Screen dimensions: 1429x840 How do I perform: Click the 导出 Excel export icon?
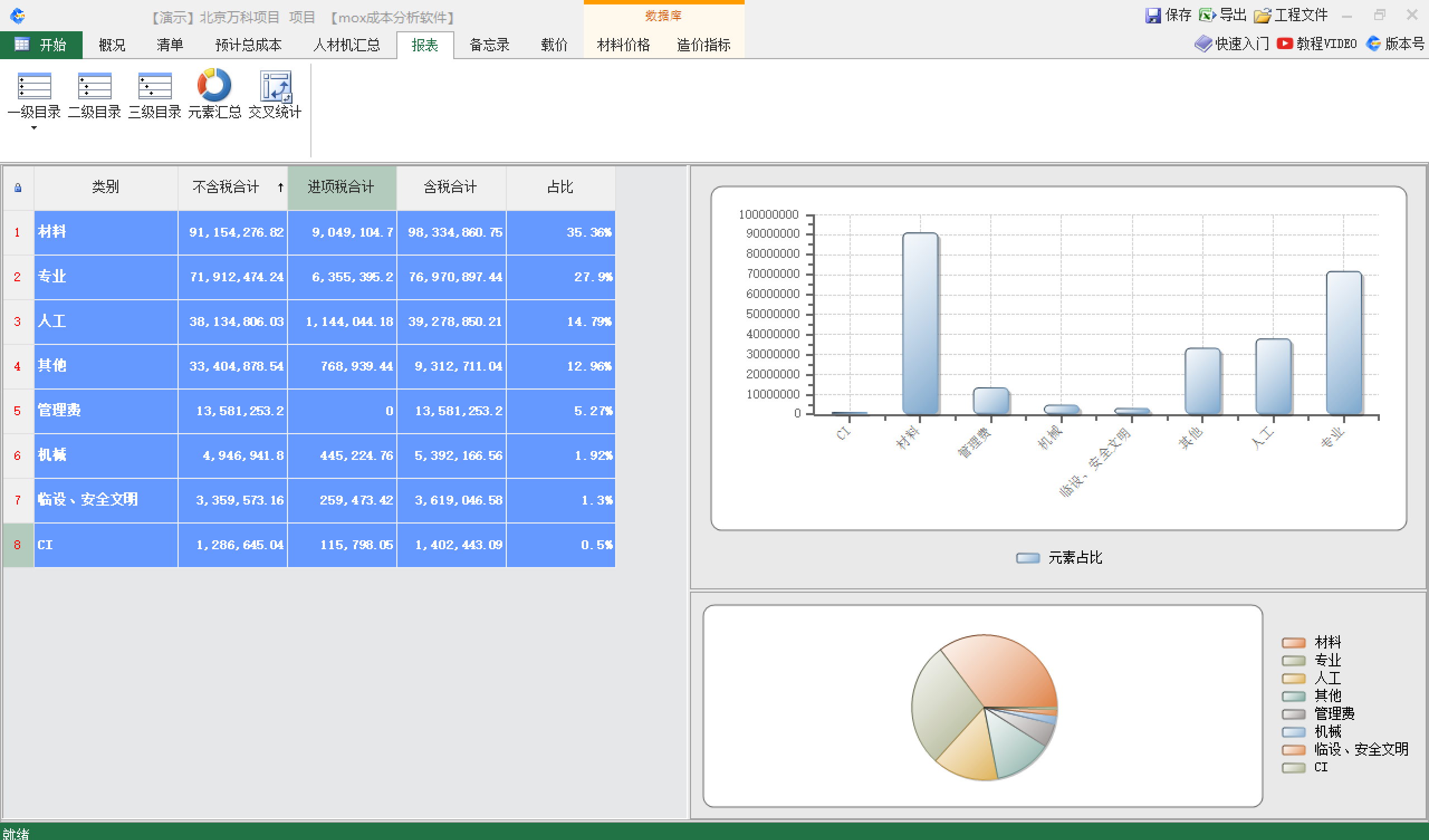click(1207, 15)
